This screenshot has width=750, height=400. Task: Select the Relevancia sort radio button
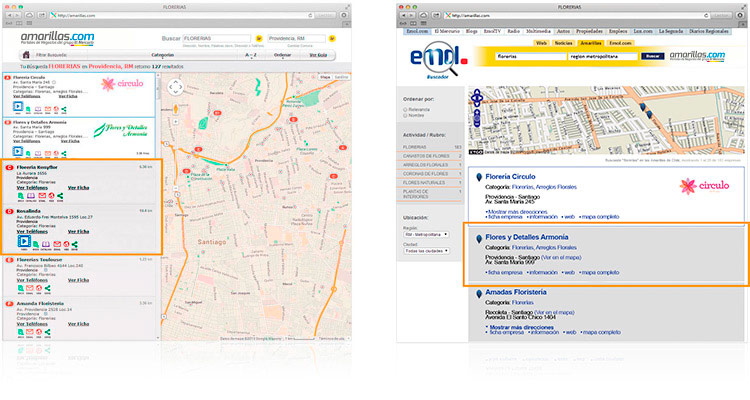point(407,108)
